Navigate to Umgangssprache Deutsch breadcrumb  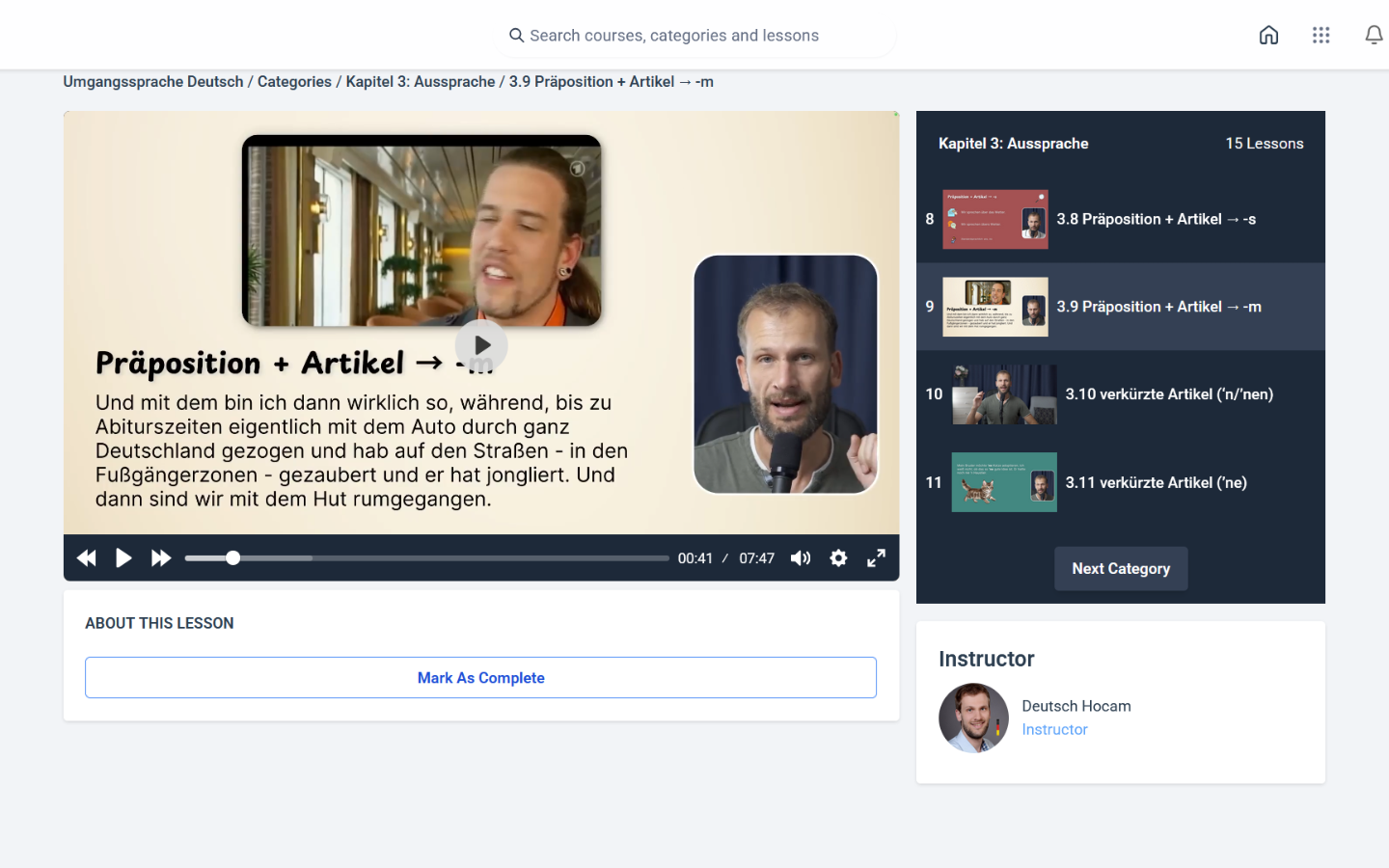[153, 82]
